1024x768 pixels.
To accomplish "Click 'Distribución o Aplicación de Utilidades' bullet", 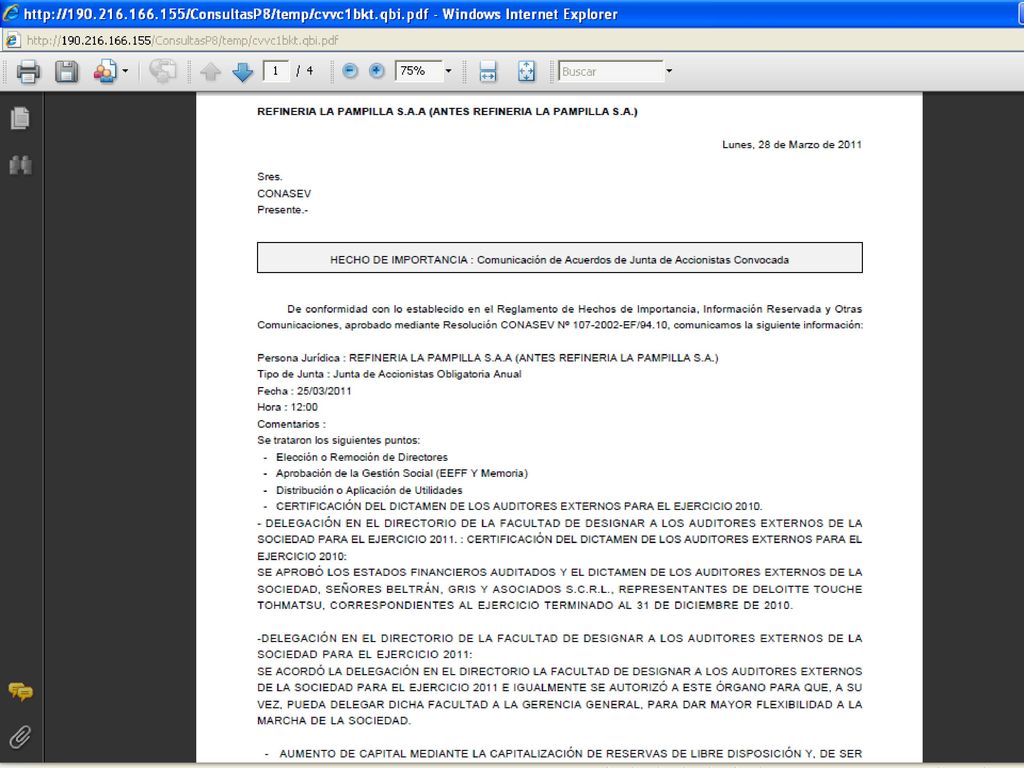I will [x=369, y=490].
